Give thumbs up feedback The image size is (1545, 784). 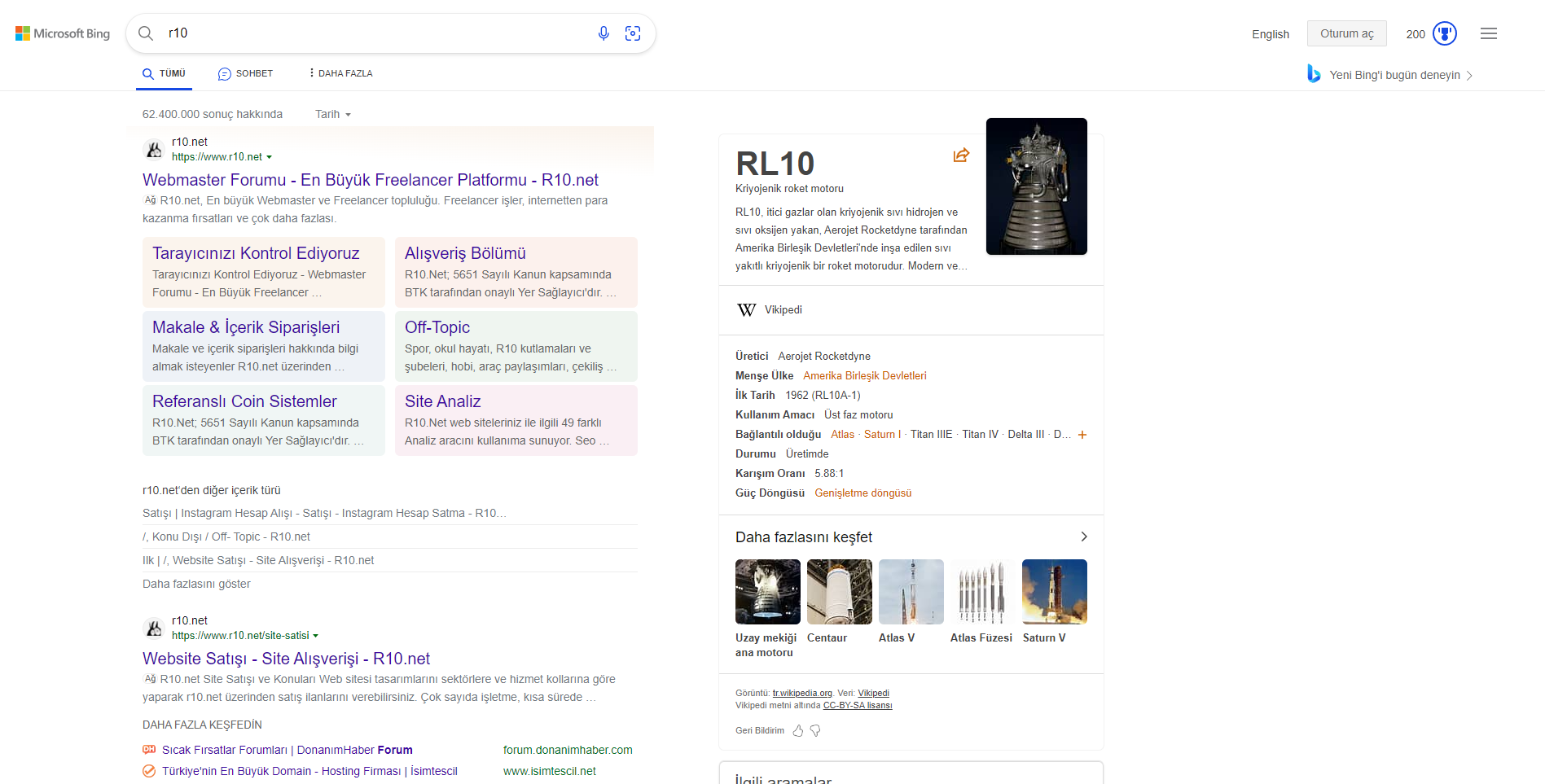point(798,731)
